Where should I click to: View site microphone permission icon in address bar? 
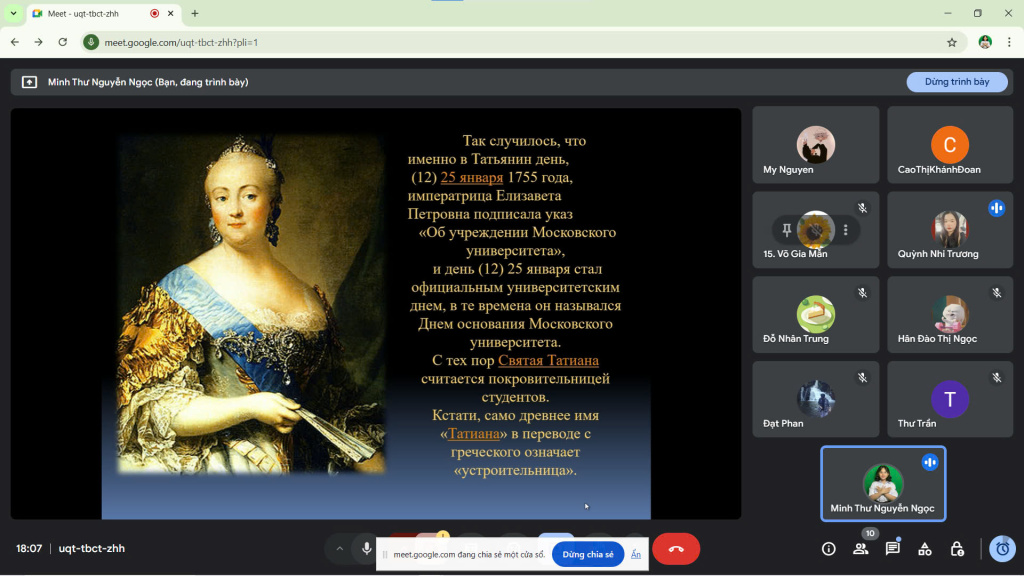[91, 42]
